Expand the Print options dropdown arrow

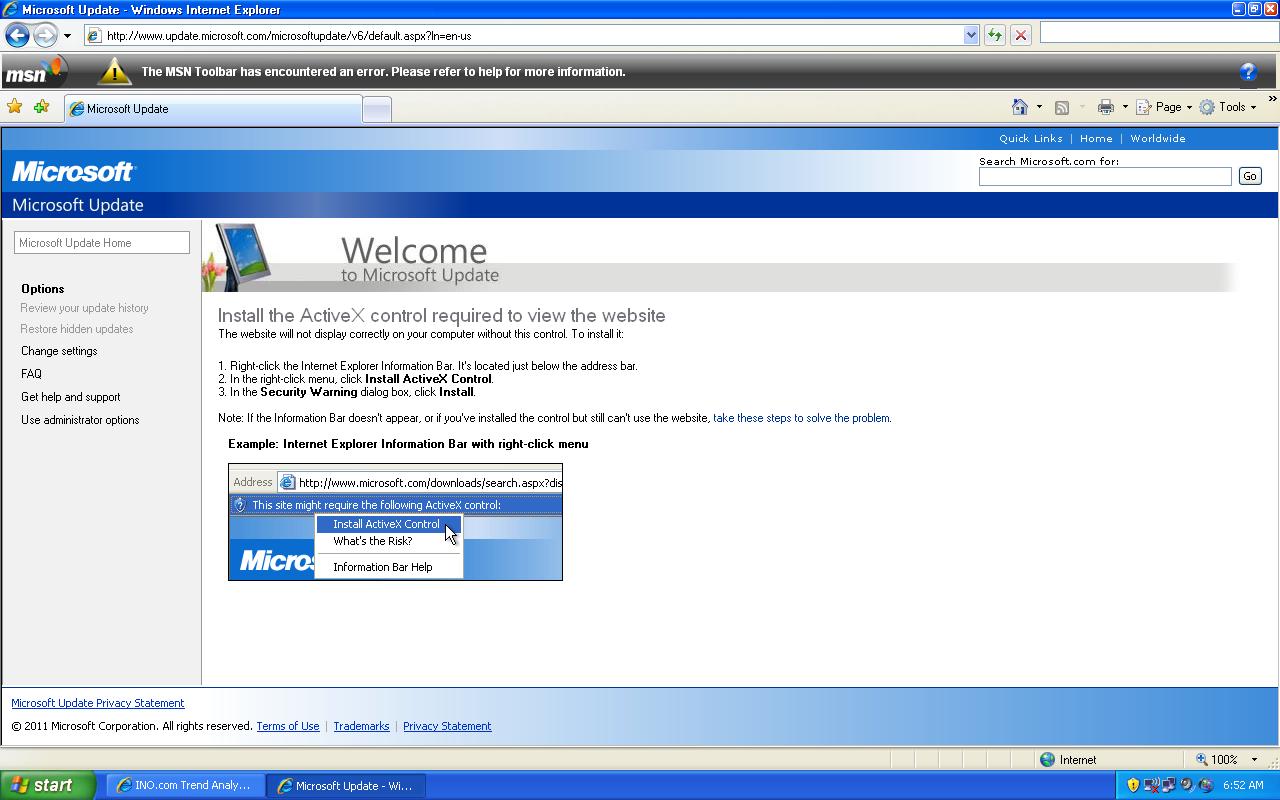(x=1125, y=107)
